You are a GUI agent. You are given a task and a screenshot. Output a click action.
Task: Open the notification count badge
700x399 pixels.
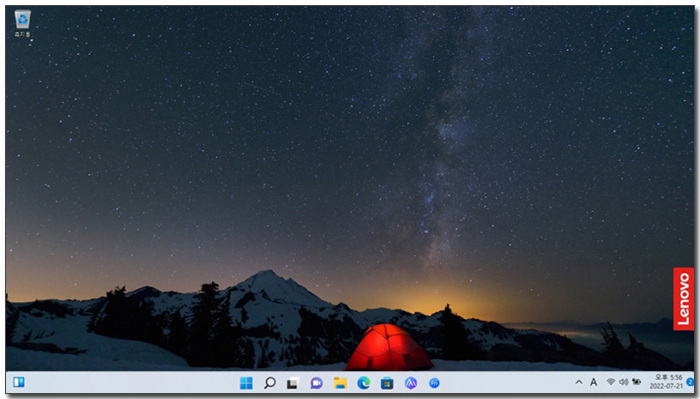[x=690, y=382]
